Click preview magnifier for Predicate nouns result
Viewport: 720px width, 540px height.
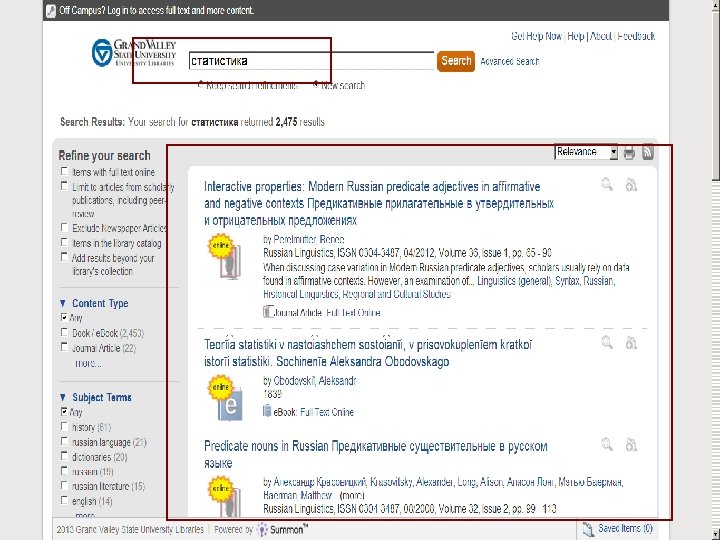tap(607, 444)
